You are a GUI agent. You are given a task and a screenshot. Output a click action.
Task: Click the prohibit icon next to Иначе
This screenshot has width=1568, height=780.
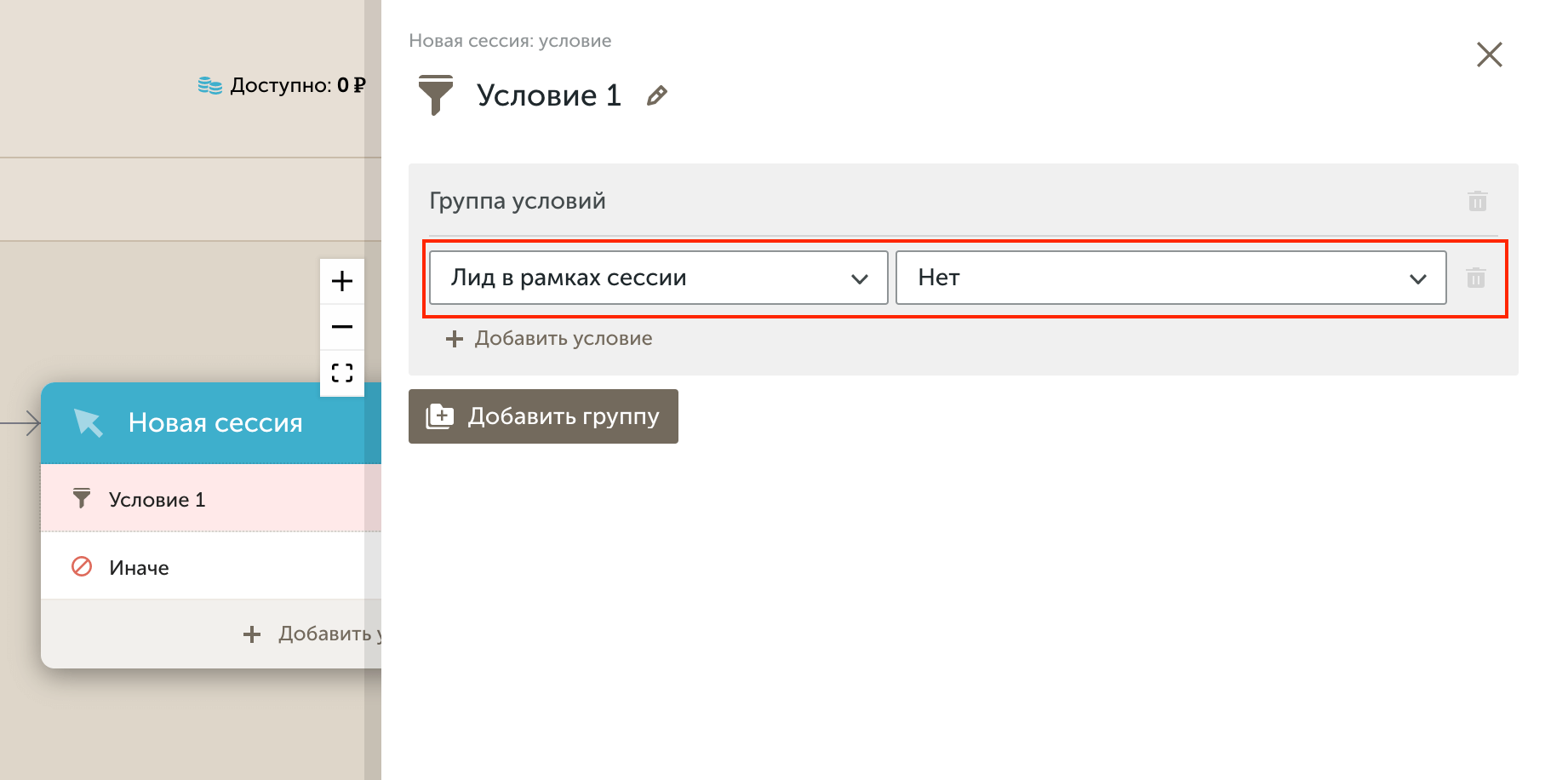pyautogui.click(x=81, y=566)
